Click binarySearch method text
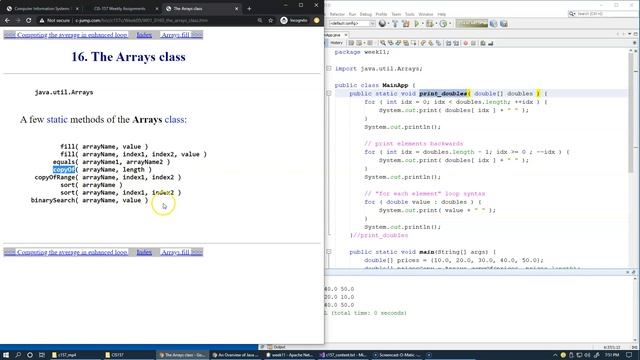 click(x=53, y=200)
